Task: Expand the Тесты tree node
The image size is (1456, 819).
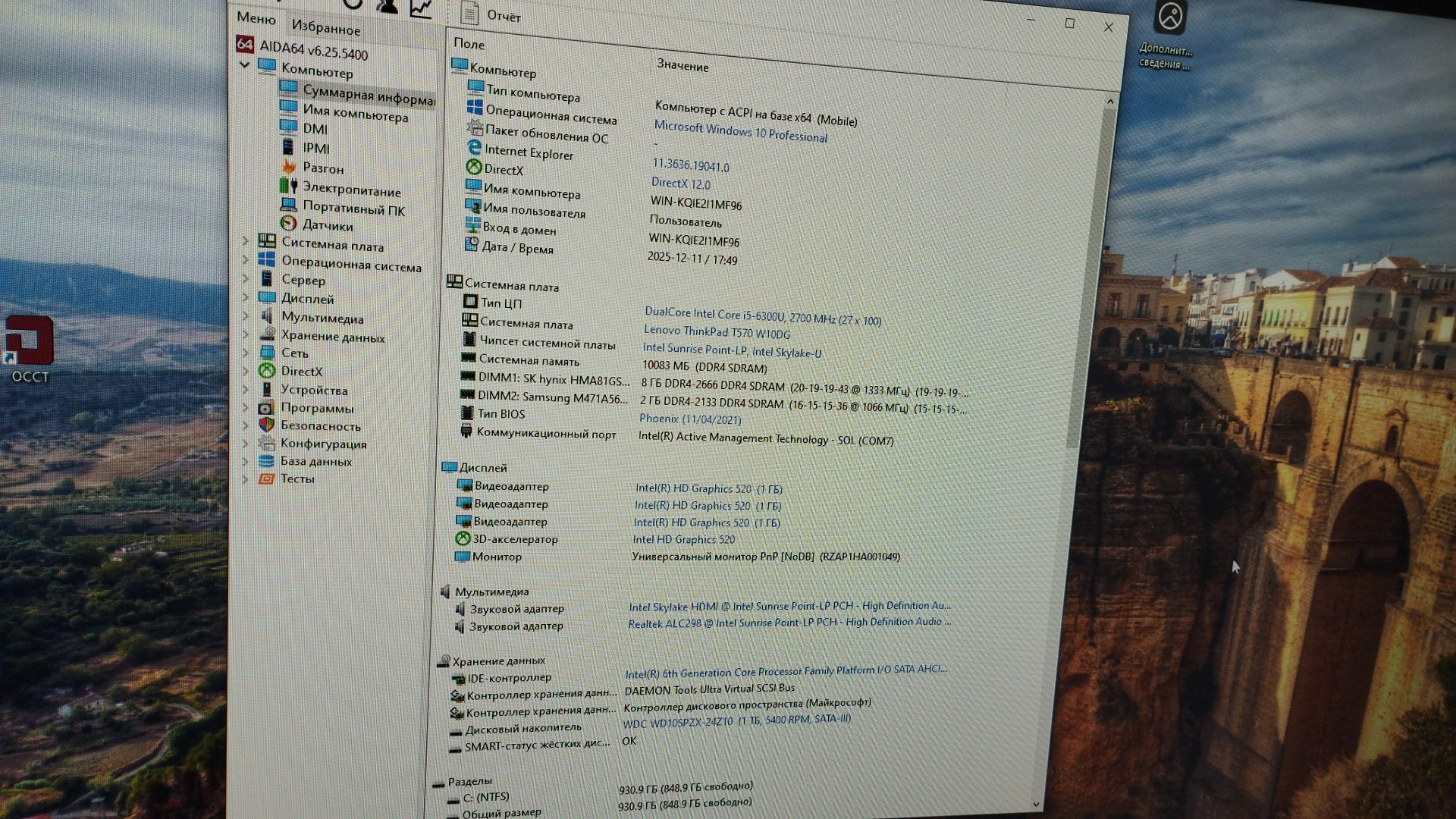Action: point(245,479)
